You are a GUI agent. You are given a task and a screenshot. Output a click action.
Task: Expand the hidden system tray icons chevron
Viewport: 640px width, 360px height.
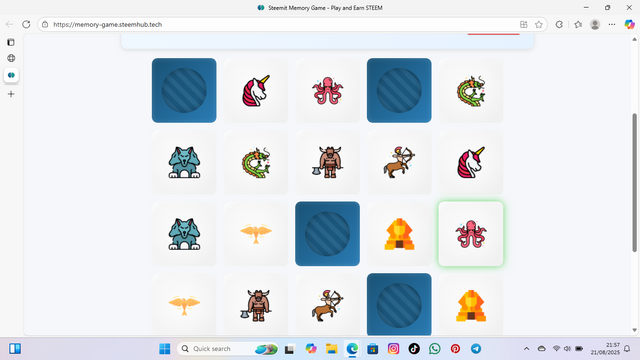pos(527,349)
